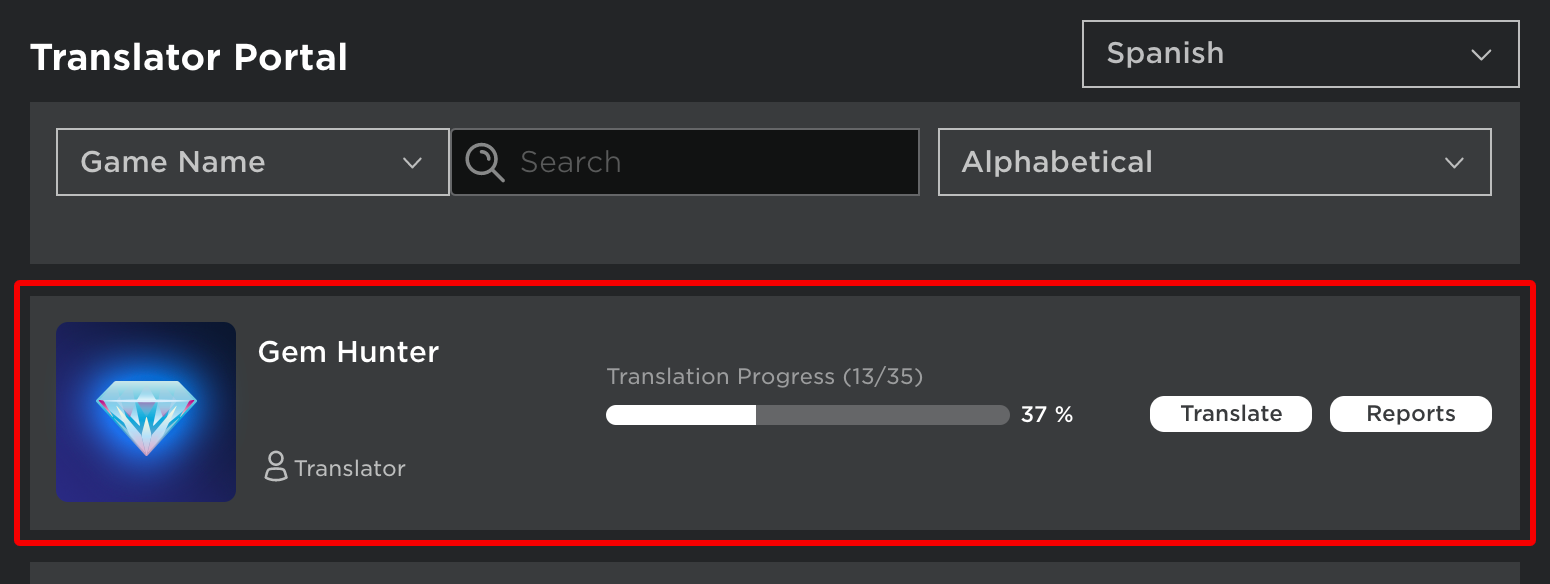Click the Game Name chevron arrow
The image size is (1550, 584).
pos(412,163)
